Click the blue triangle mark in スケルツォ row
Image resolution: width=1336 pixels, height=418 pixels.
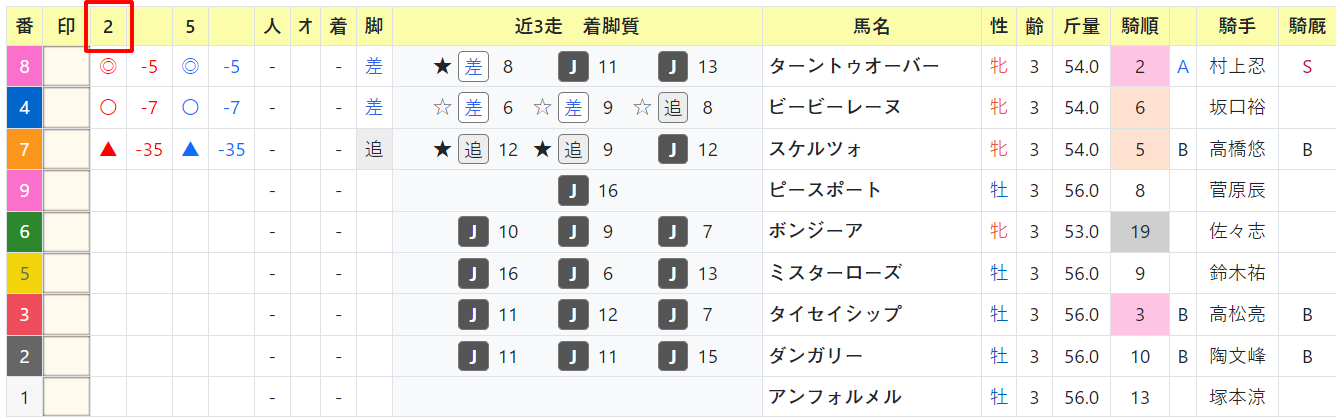[x=190, y=150]
